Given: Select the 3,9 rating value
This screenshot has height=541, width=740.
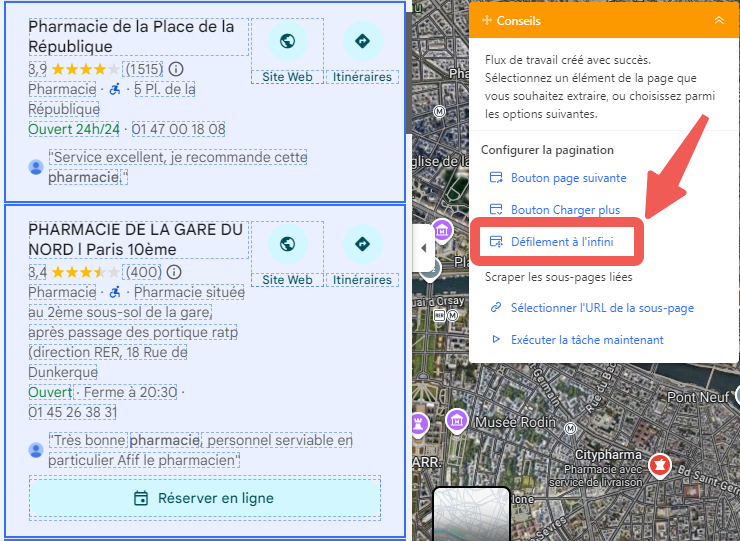Looking at the screenshot, I should point(38,69).
